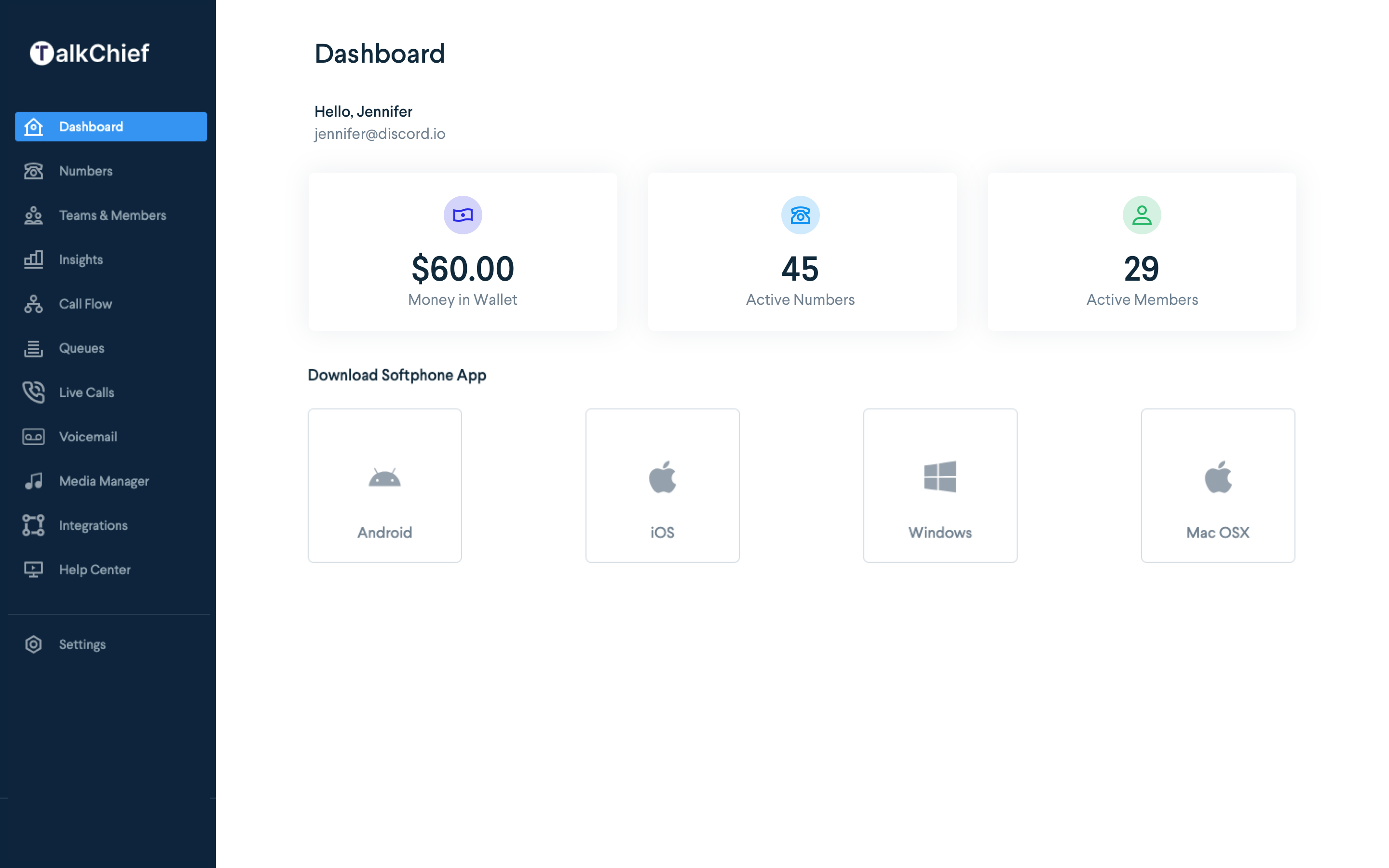Image resolution: width=1389 pixels, height=868 pixels.
Task: Click the Dashboard menu item
Action: (111, 126)
